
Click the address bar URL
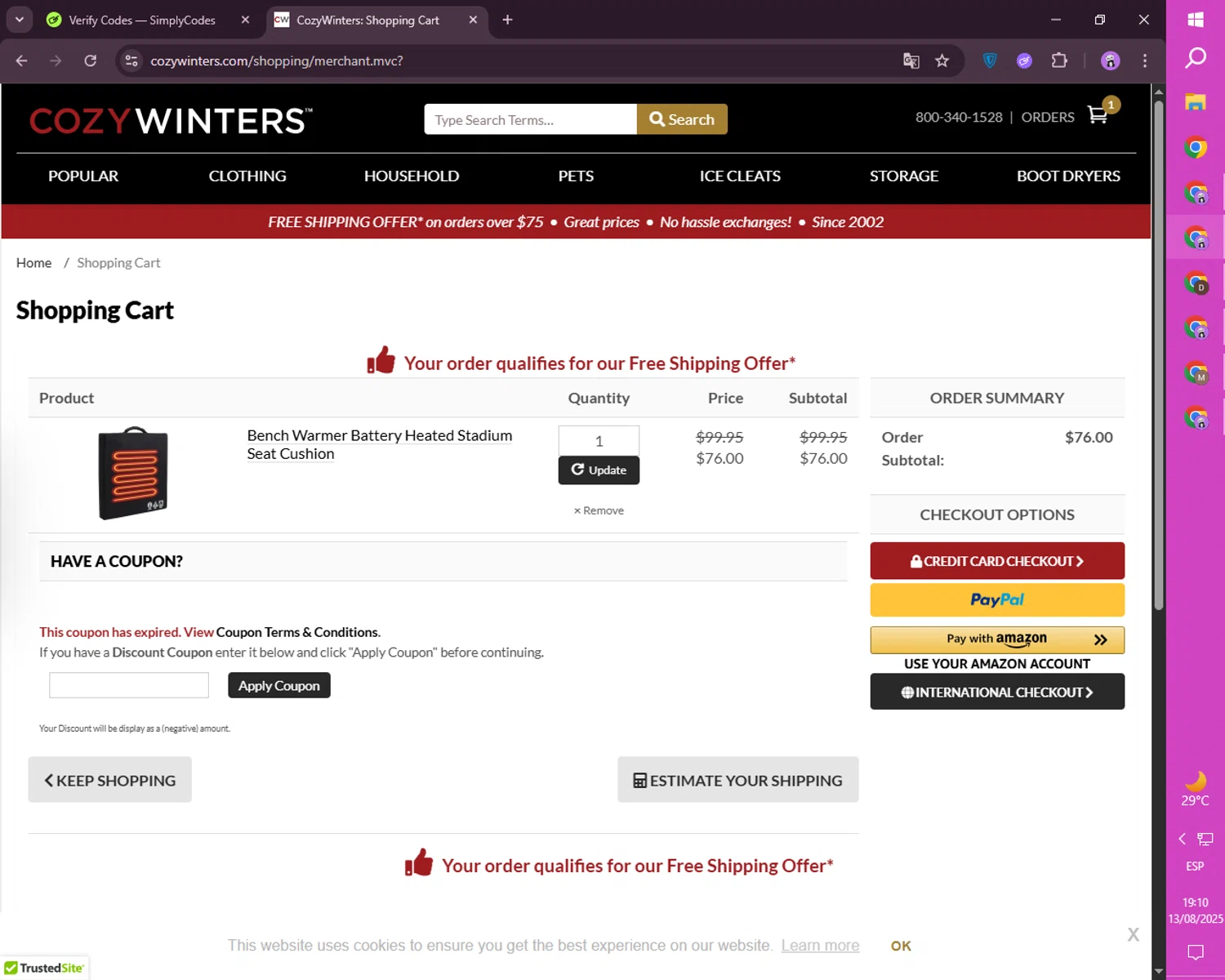click(x=277, y=61)
